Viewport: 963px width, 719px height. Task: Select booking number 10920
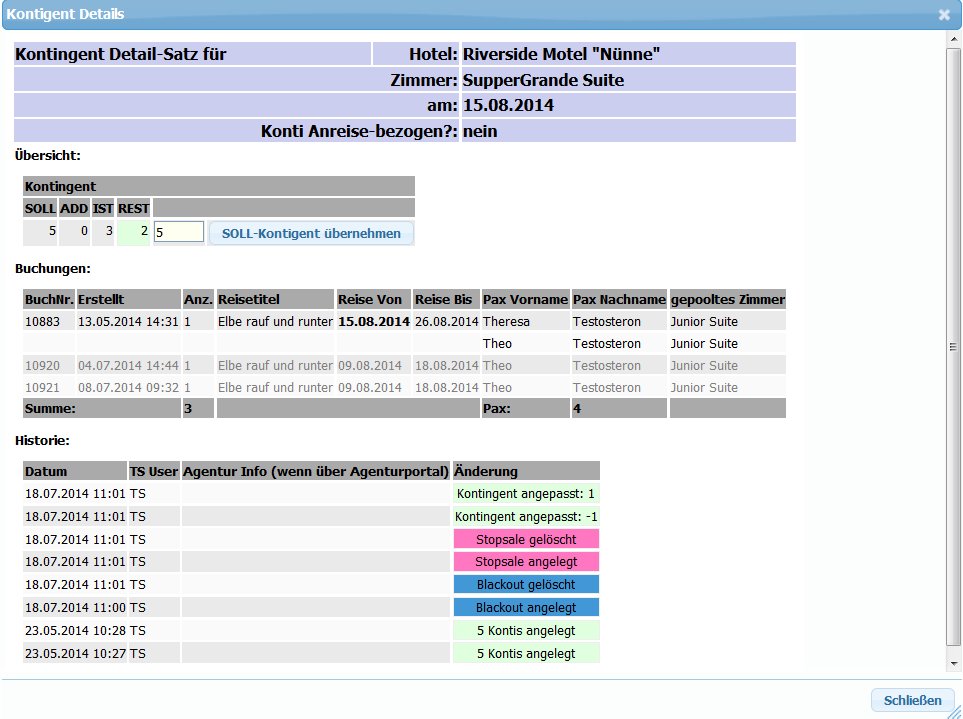pos(43,366)
